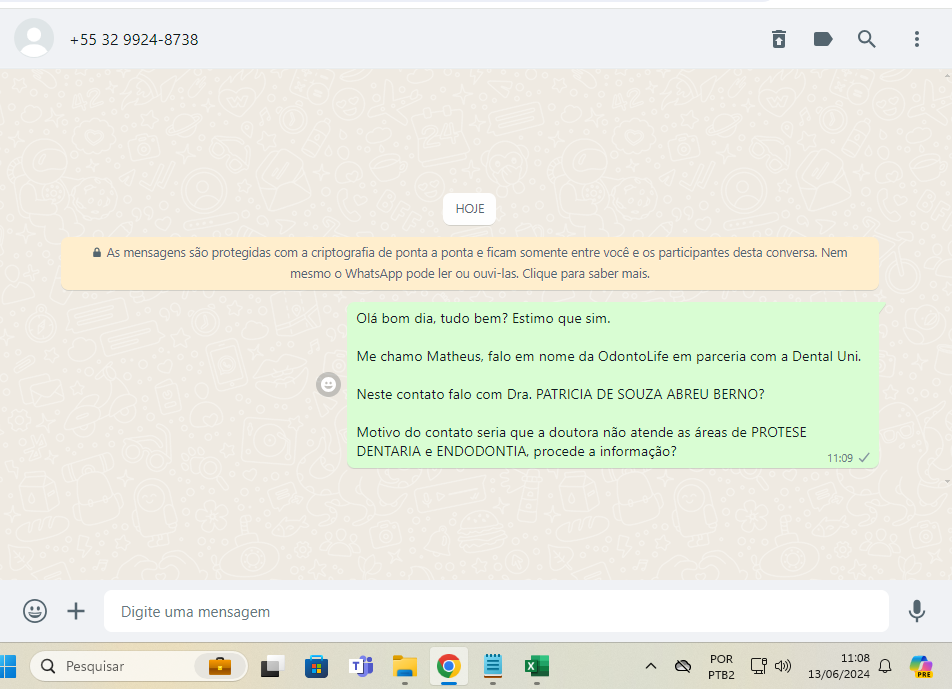Open Microsoft Store from taskbar
Image resolution: width=952 pixels, height=689 pixels.
tap(316, 666)
